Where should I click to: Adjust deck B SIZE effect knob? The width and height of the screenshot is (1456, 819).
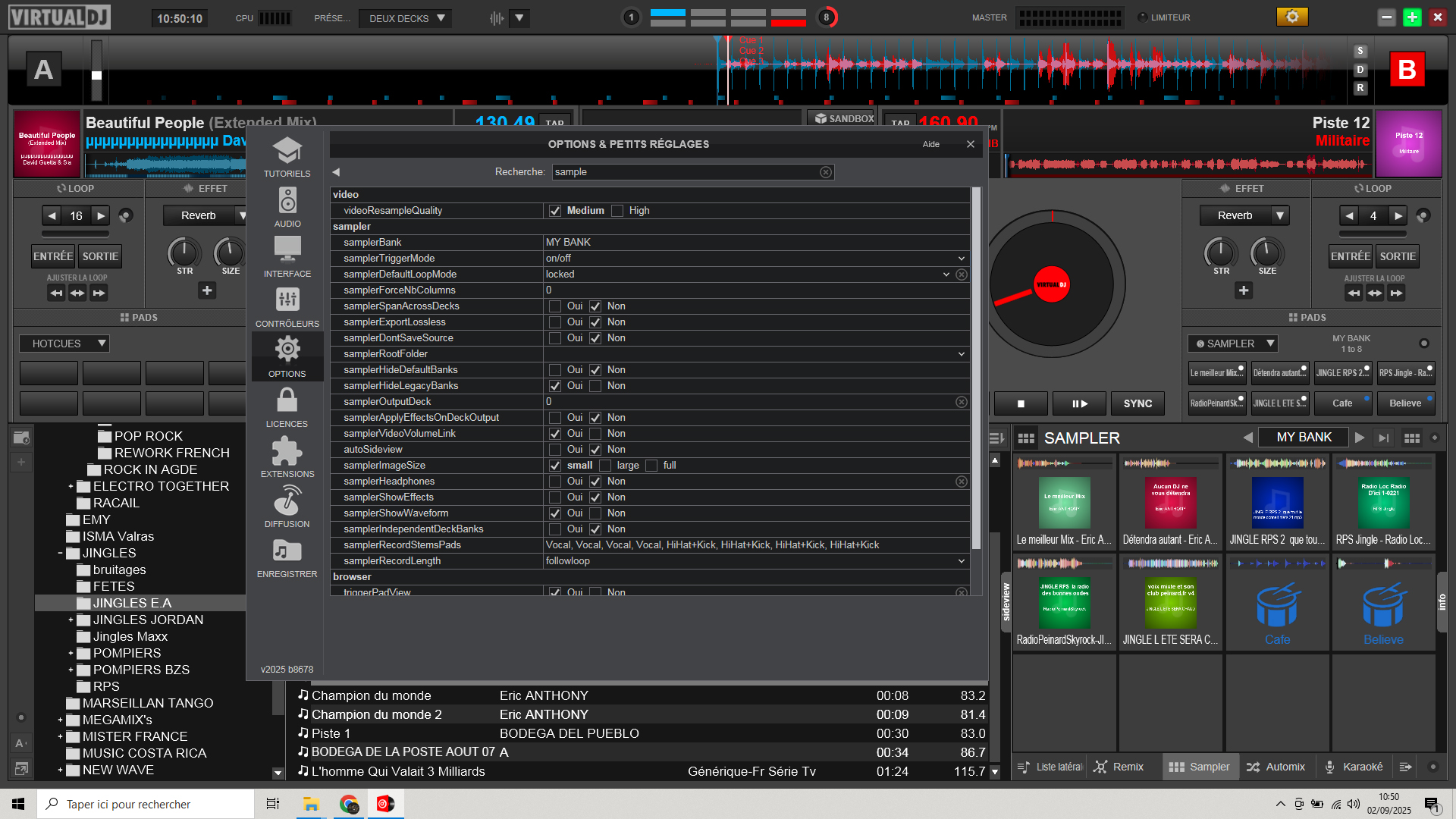click(1266, 252)
